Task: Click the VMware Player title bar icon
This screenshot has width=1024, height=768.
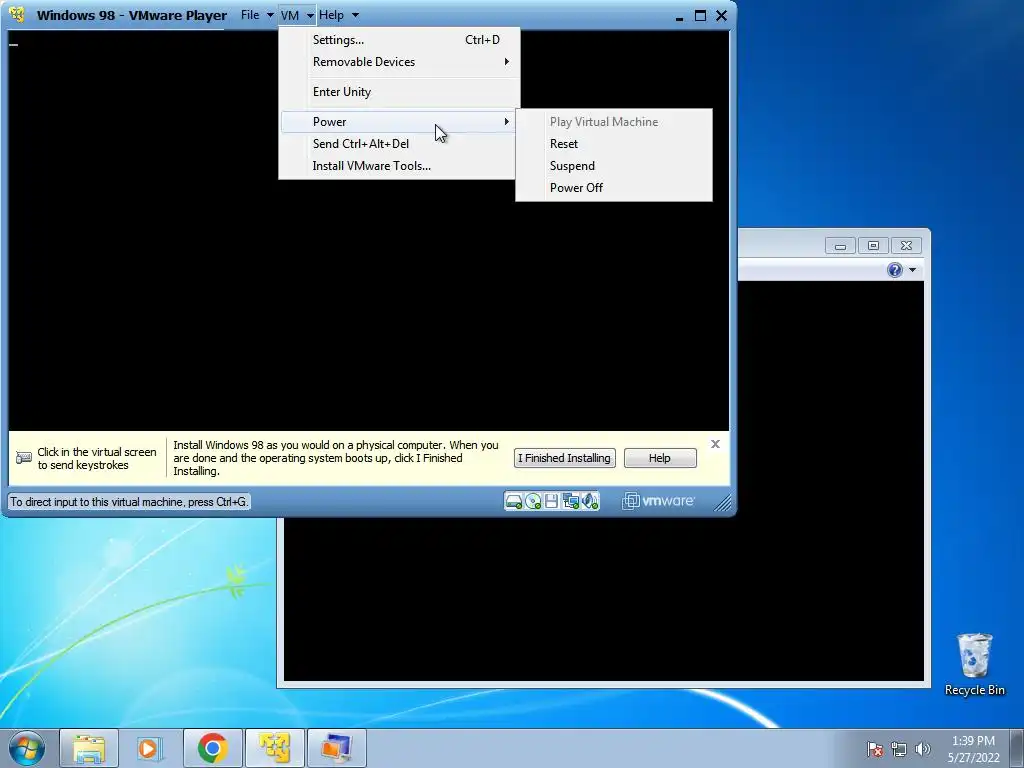Action: (18, 14)
